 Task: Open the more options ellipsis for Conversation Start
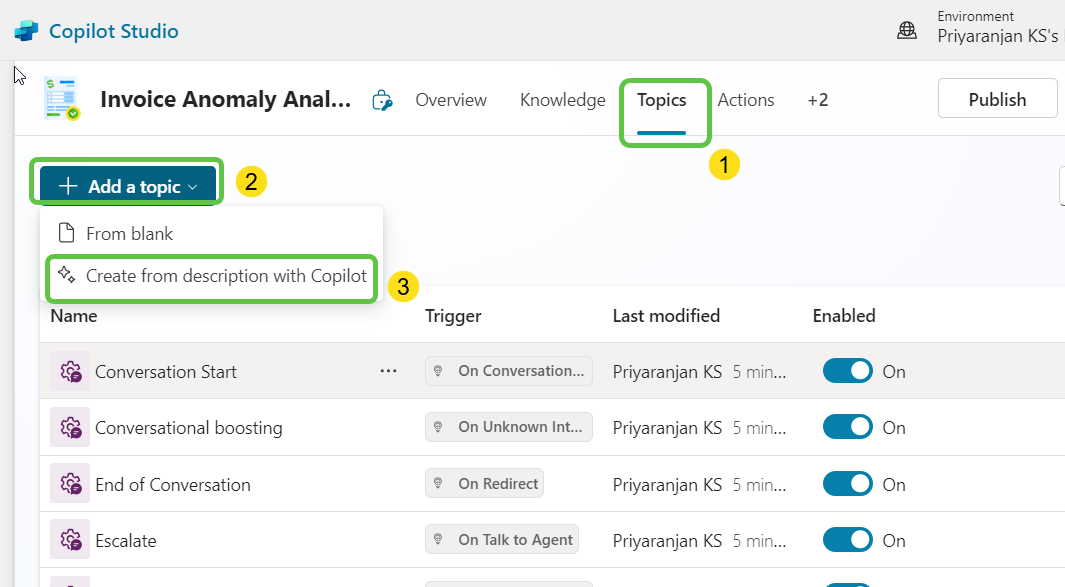coord(388,371)
